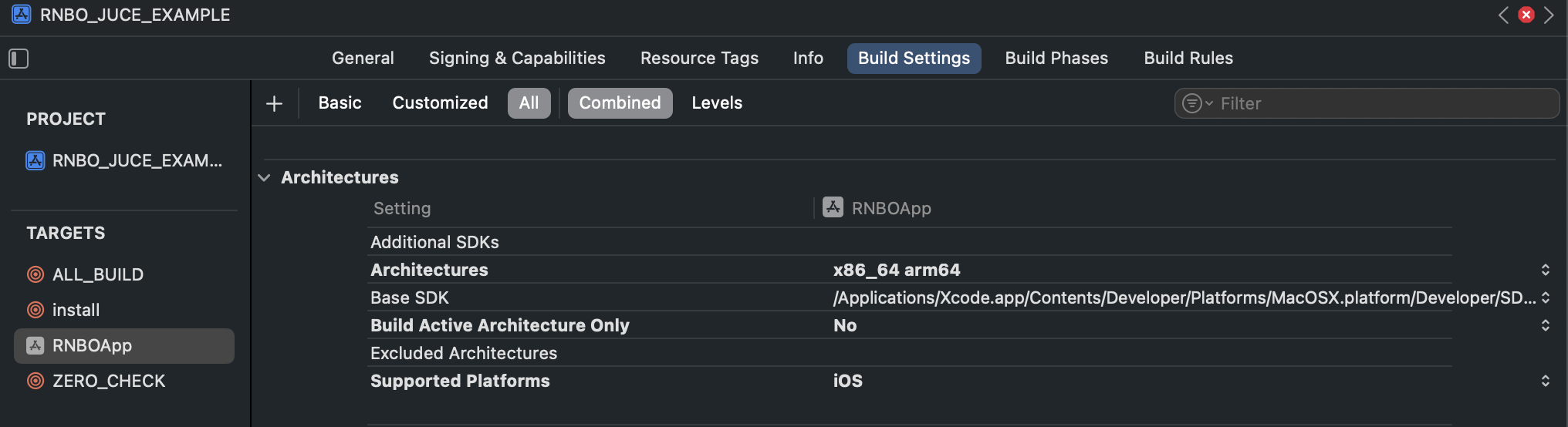Image resolution: width=1568 pixels, height=427 pixels.
Task: Click the plus add build setting icon
Action: pyautogui.click(x=274, y=103)
